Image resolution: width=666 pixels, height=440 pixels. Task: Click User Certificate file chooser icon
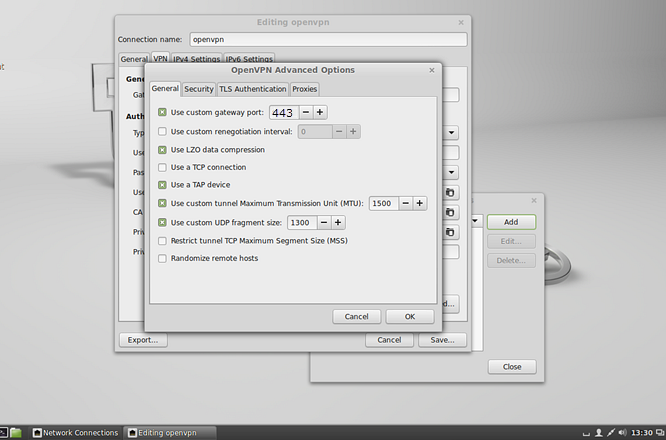[450, 192]
